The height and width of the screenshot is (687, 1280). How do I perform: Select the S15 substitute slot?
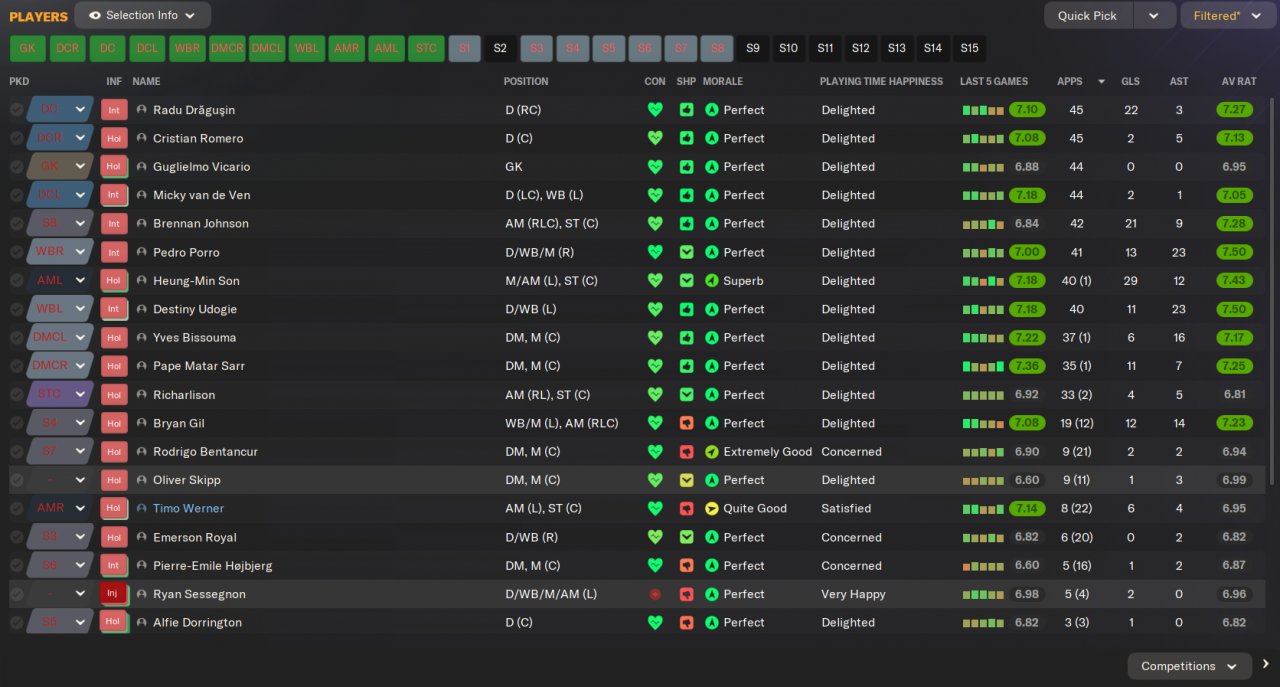969,48
